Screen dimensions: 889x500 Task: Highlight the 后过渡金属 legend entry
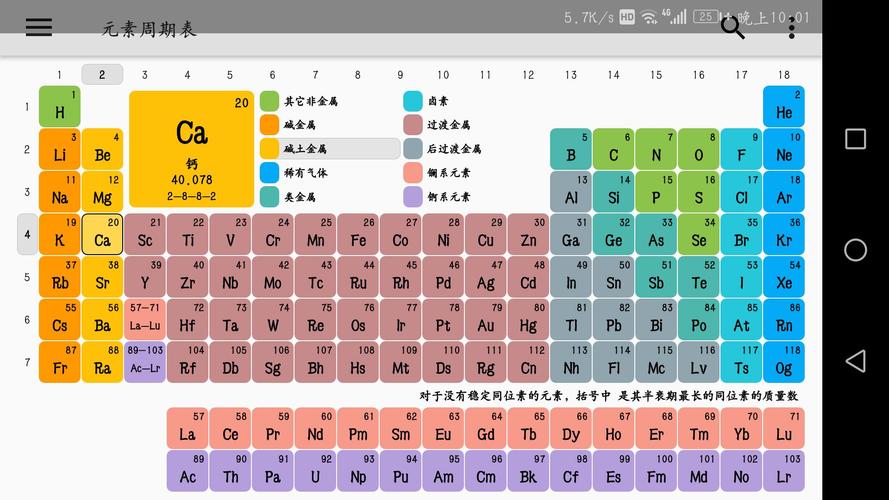pos(443,149)
